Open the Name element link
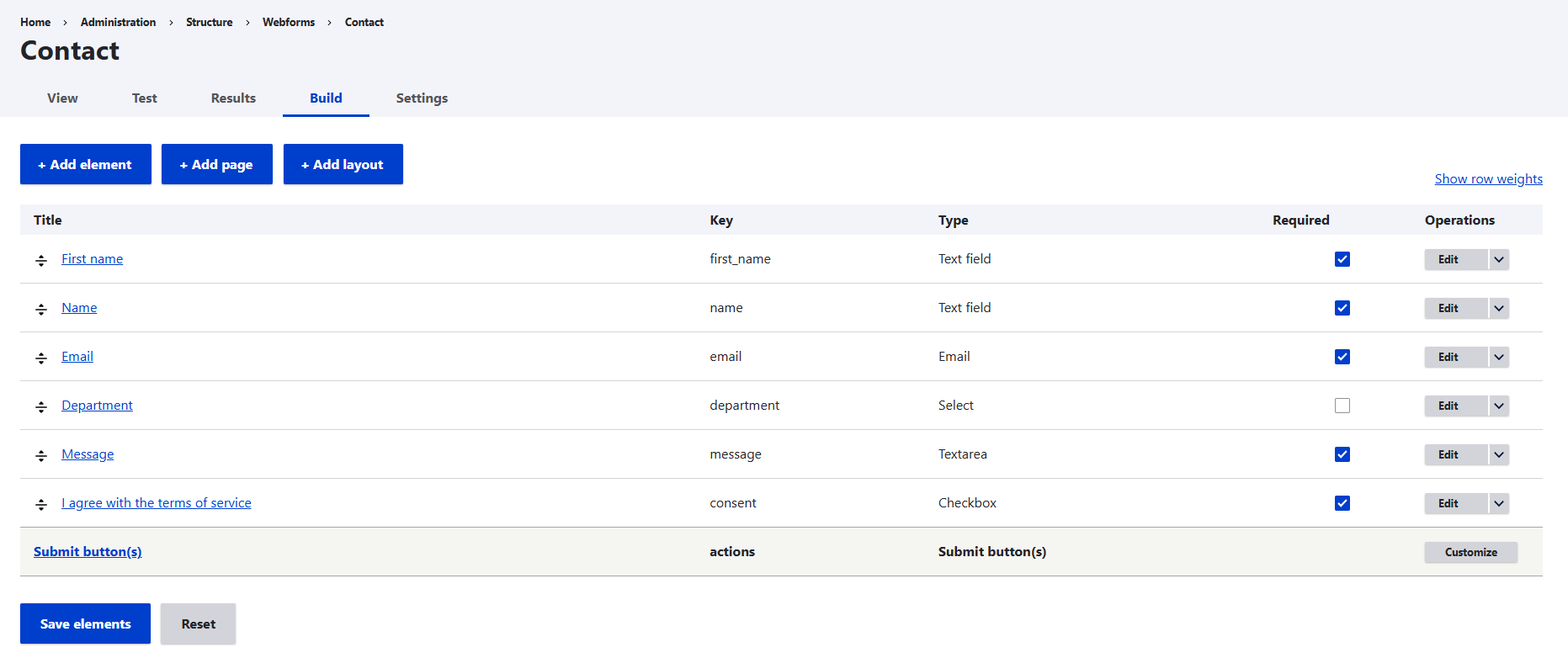The width and height of the screenshot is (1568, 658). [79, 308]
